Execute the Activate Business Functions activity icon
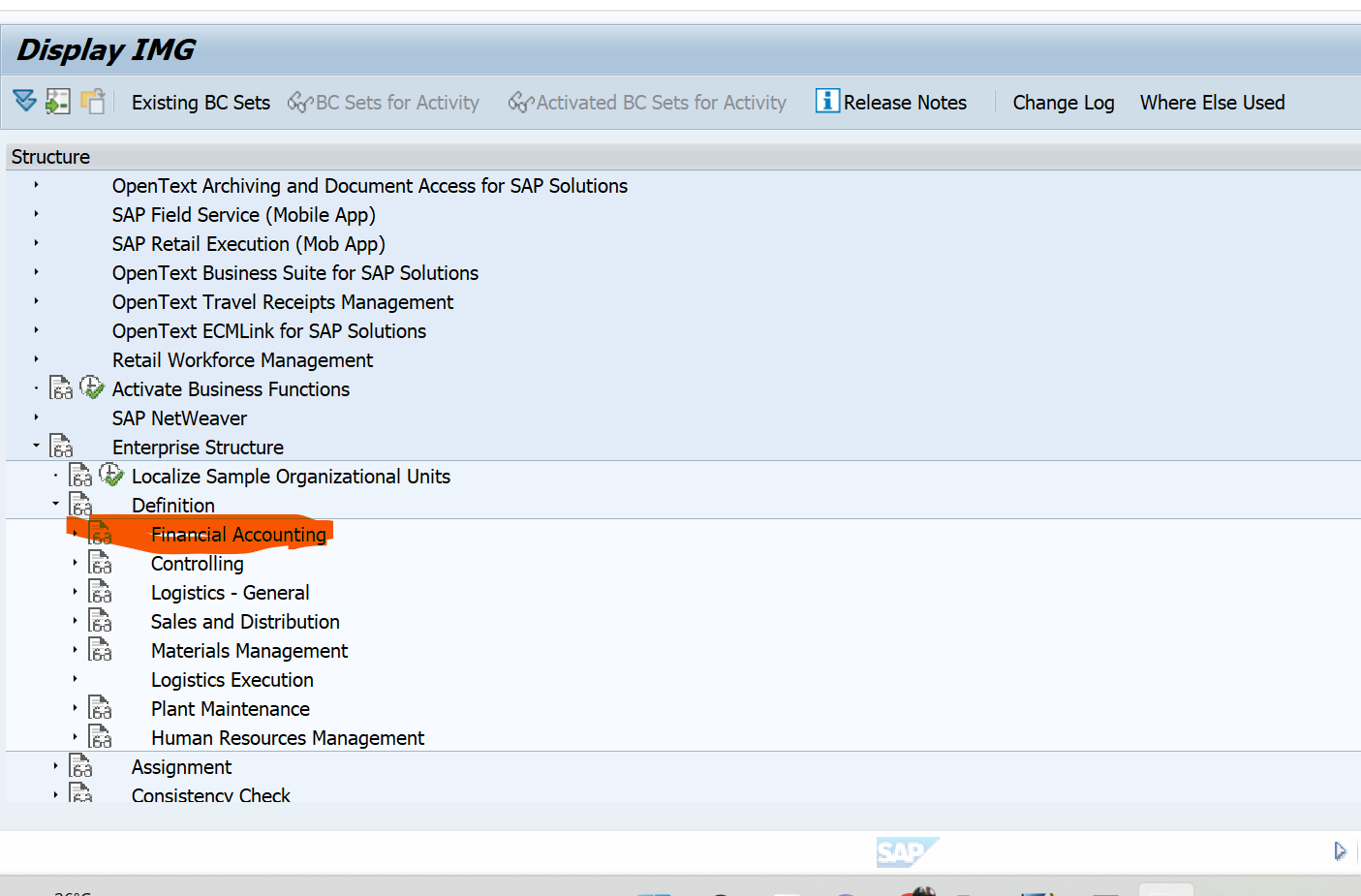Image resolution: width=1361 pixels, height=896 pixels. tap(91, 387)
